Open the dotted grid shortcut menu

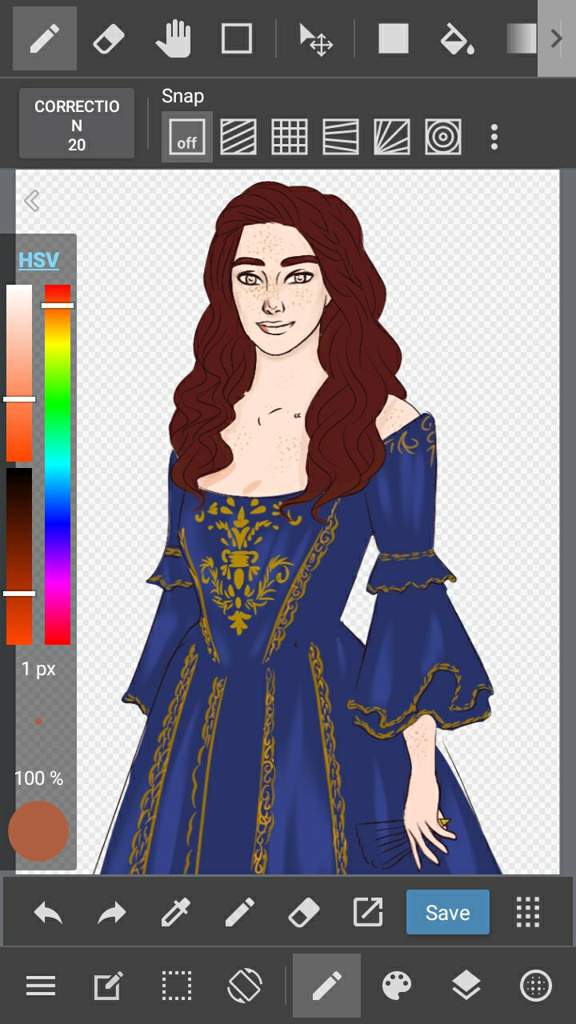(x=528, y=912)
